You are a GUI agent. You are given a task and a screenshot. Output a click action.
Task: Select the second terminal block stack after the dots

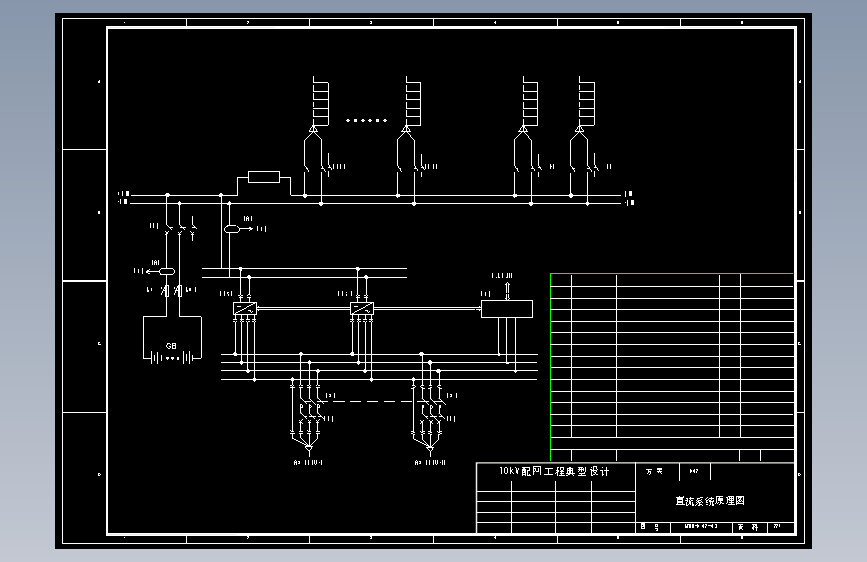tap(413, 102)
